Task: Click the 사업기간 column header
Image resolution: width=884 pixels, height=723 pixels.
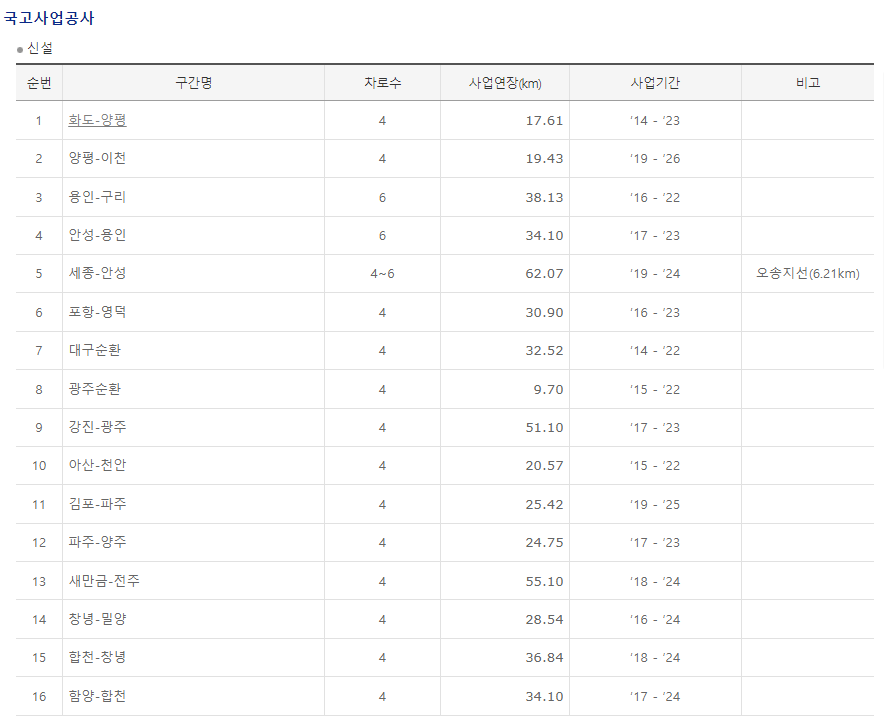Action: pyautogui.click(x=655, y=83)
